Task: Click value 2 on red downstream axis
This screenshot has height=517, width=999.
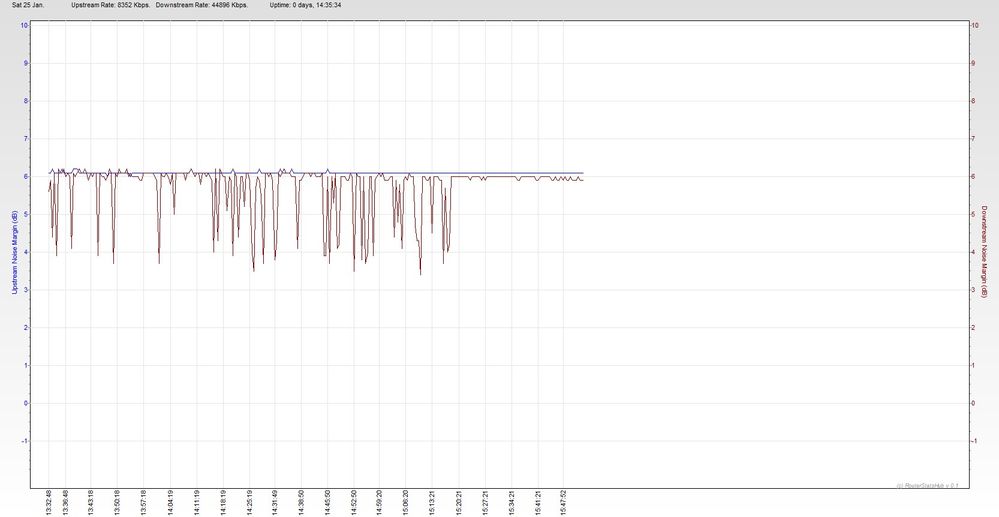Action: (x=974, y=328)
